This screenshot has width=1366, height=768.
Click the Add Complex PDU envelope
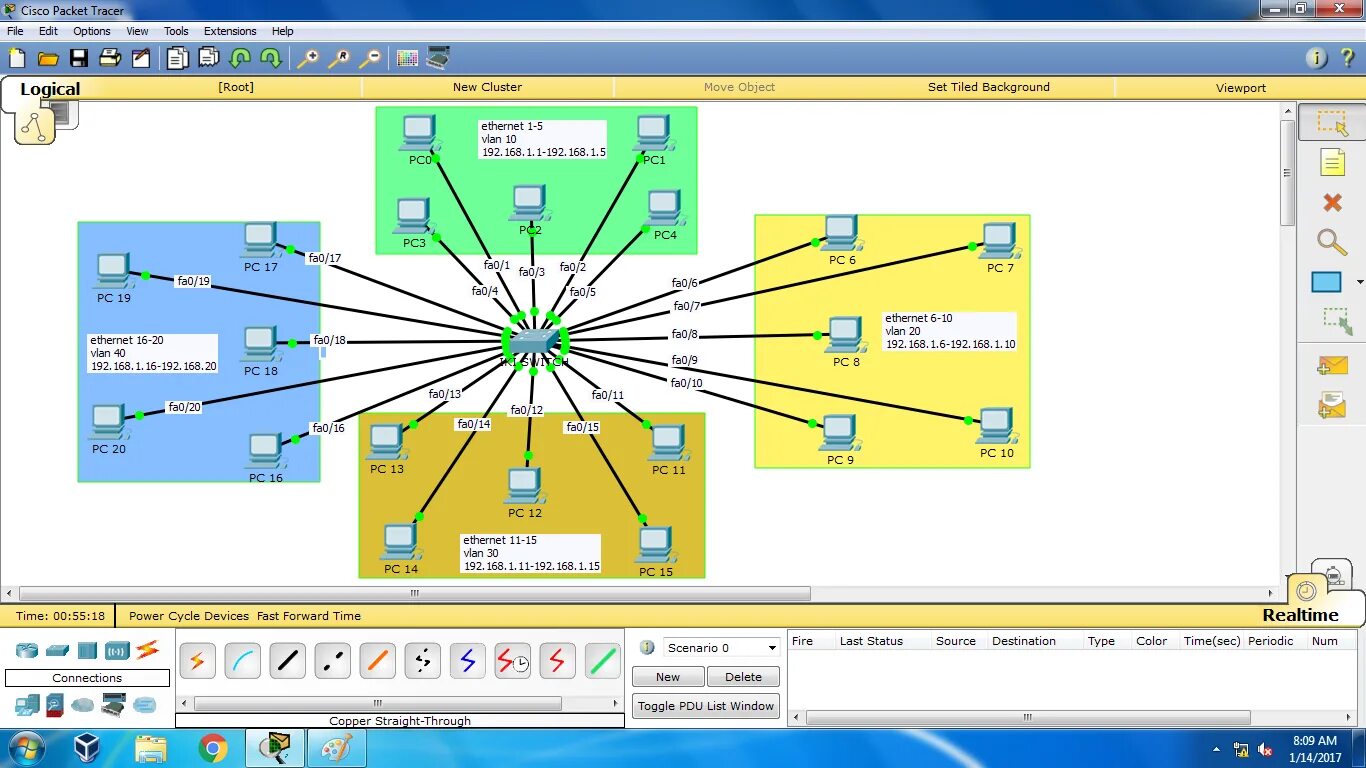(1332, 405)
